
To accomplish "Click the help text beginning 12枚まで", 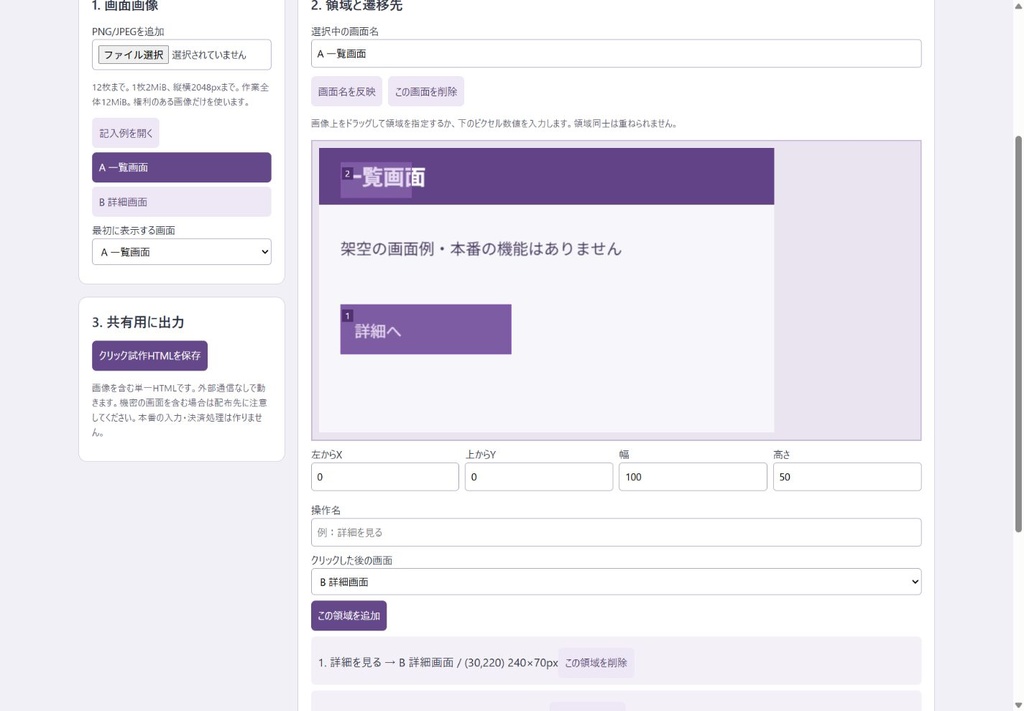I will point(180,95).
